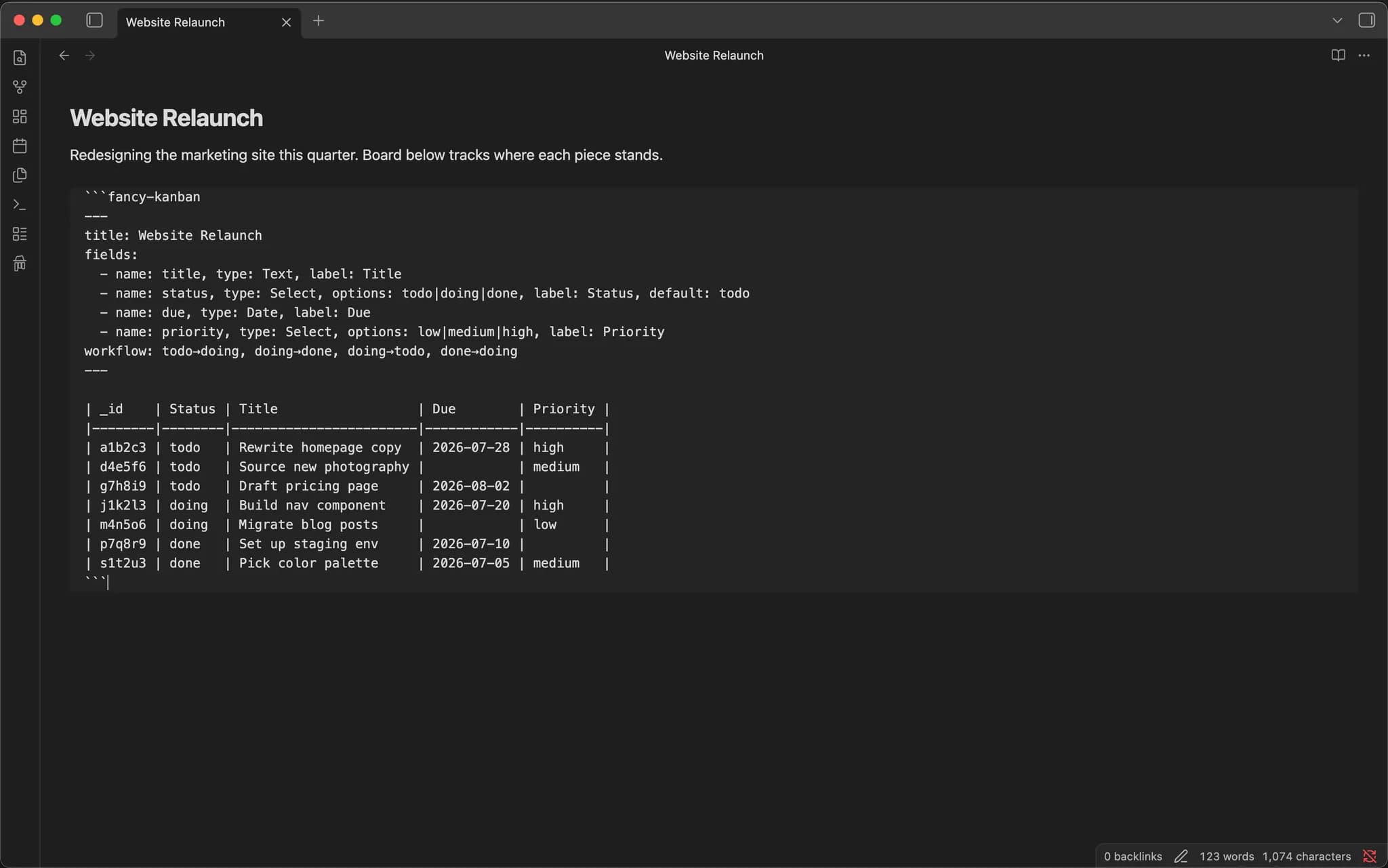Screen dimensions: 1388x868
Task: Click the 'title: Website Relaunch' line
Action: 173,236
